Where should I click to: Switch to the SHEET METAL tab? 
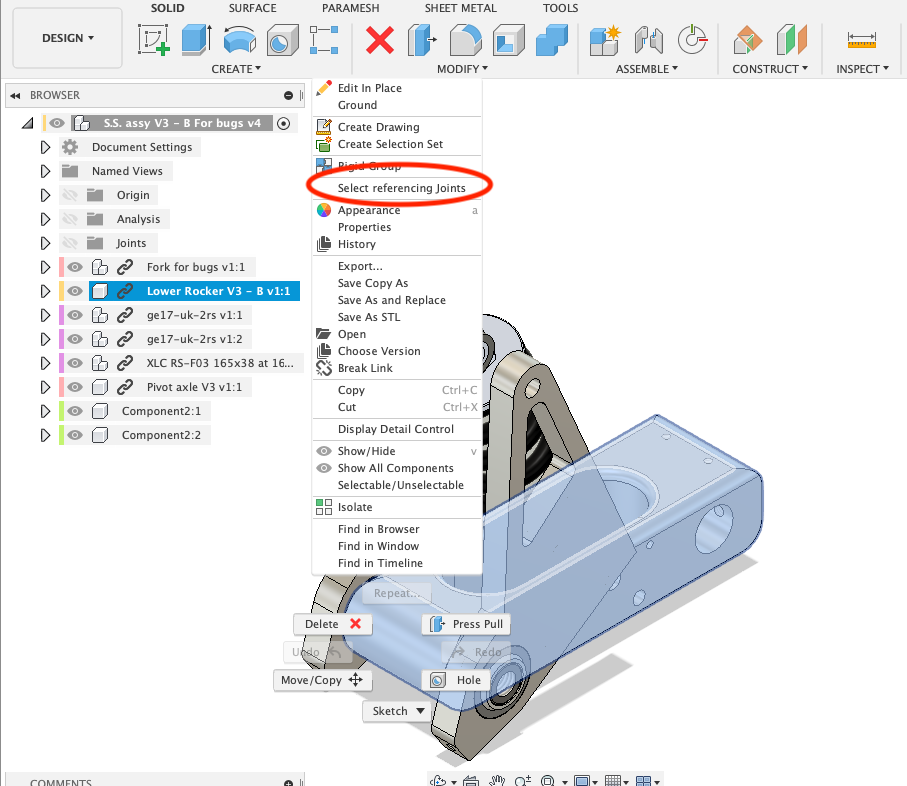pos(460,8)
